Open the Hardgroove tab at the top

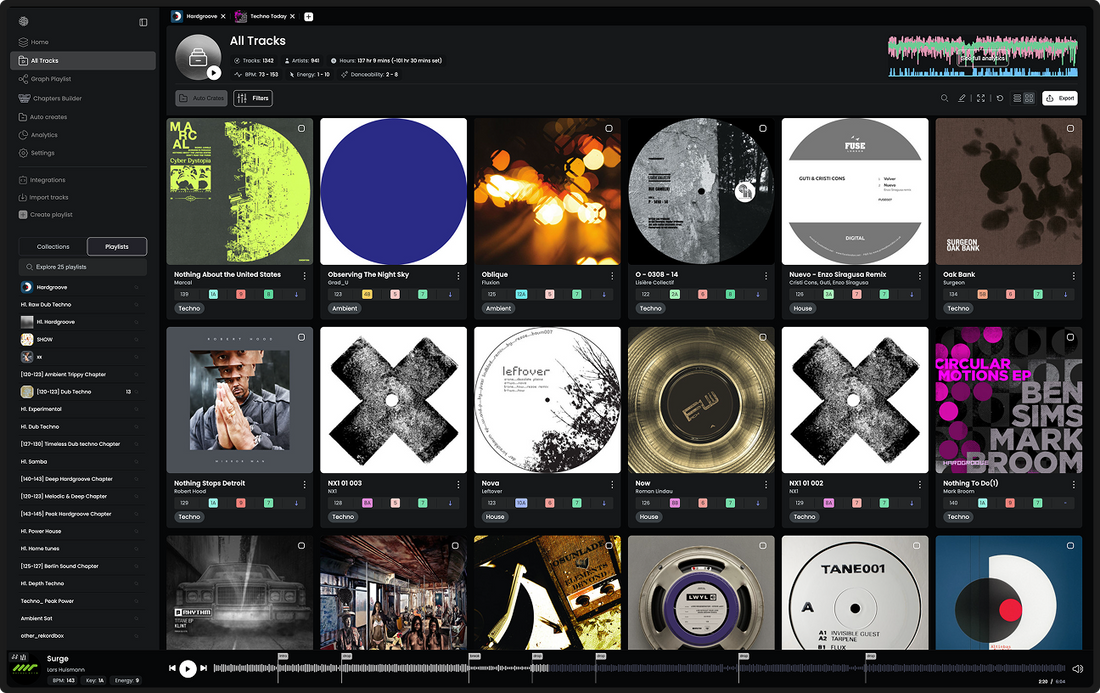(195, 16)
